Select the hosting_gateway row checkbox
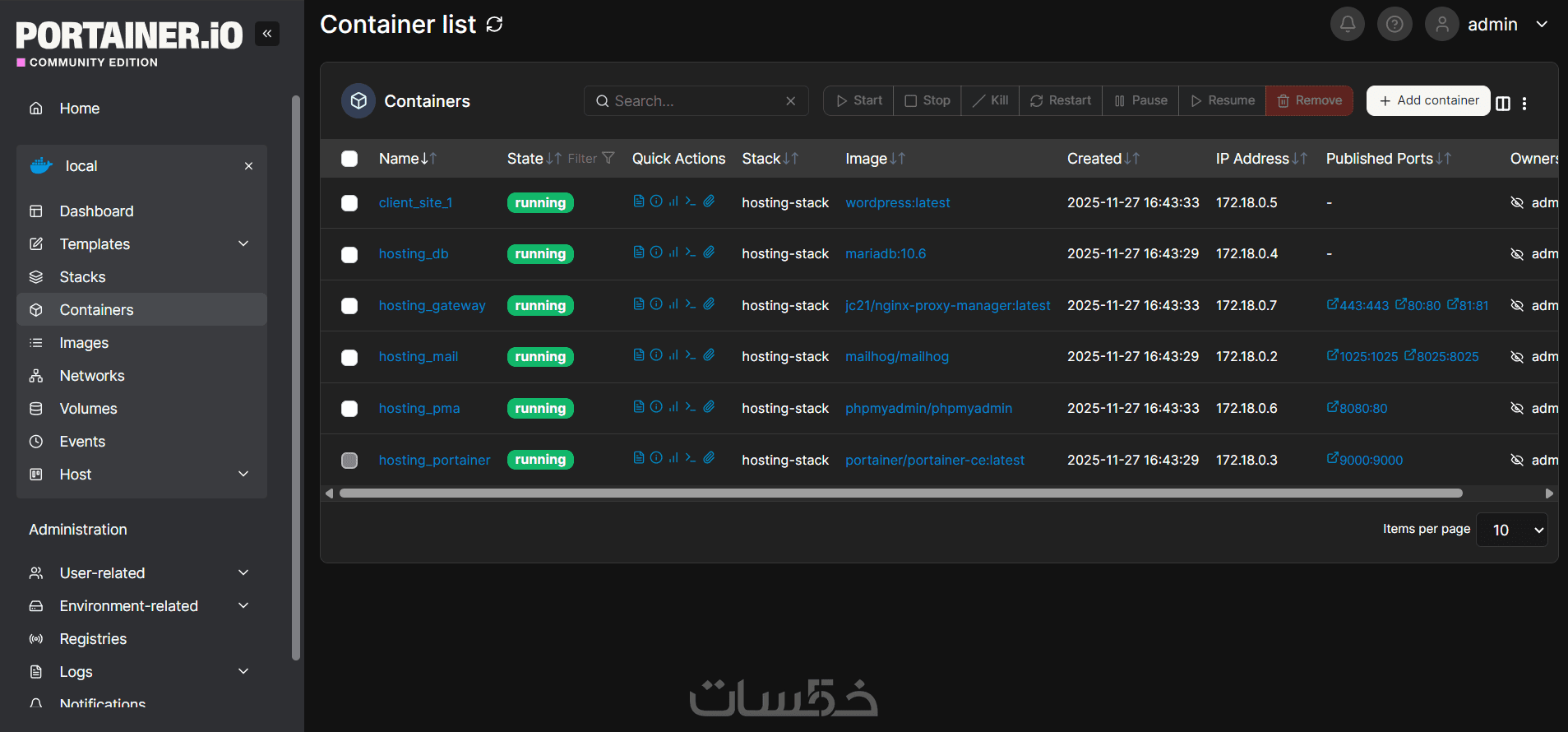Image resolution: width=1568 pixels, height=732 pixels. (349, 306)
